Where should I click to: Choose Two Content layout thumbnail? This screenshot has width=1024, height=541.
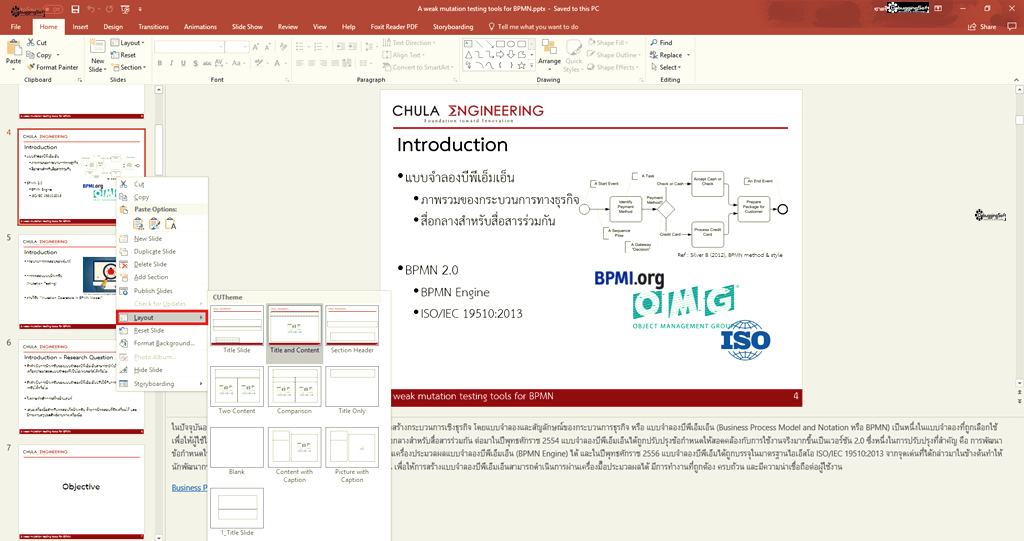237,391
